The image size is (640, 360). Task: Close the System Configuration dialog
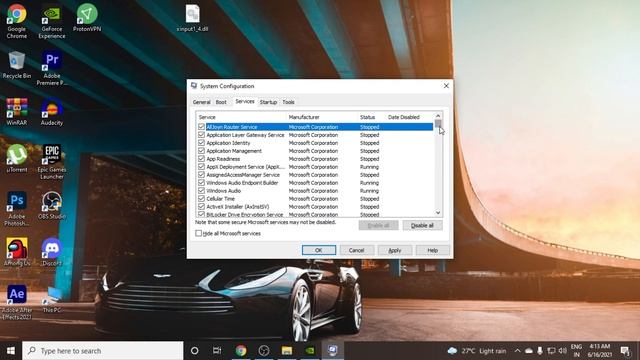(446, 86)
